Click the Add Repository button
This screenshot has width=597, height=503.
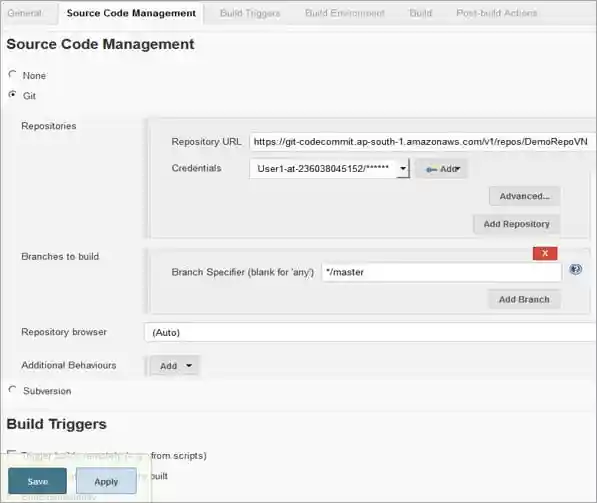[516, 224]
